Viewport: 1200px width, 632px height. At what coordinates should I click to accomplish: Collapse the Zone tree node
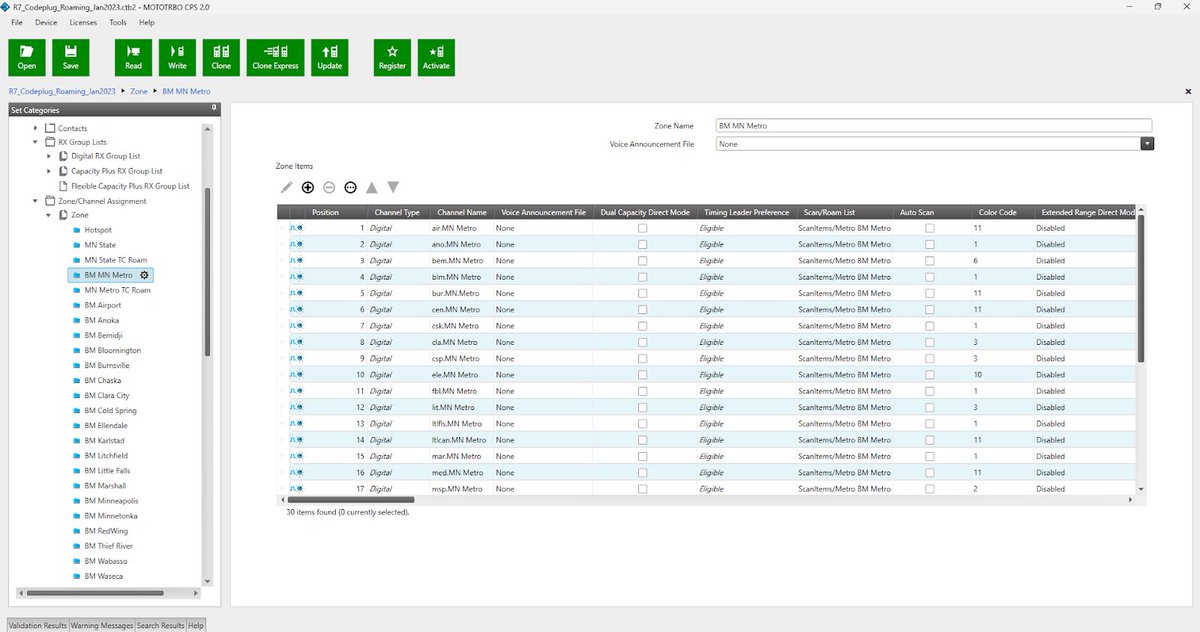(x=50, y=215)
